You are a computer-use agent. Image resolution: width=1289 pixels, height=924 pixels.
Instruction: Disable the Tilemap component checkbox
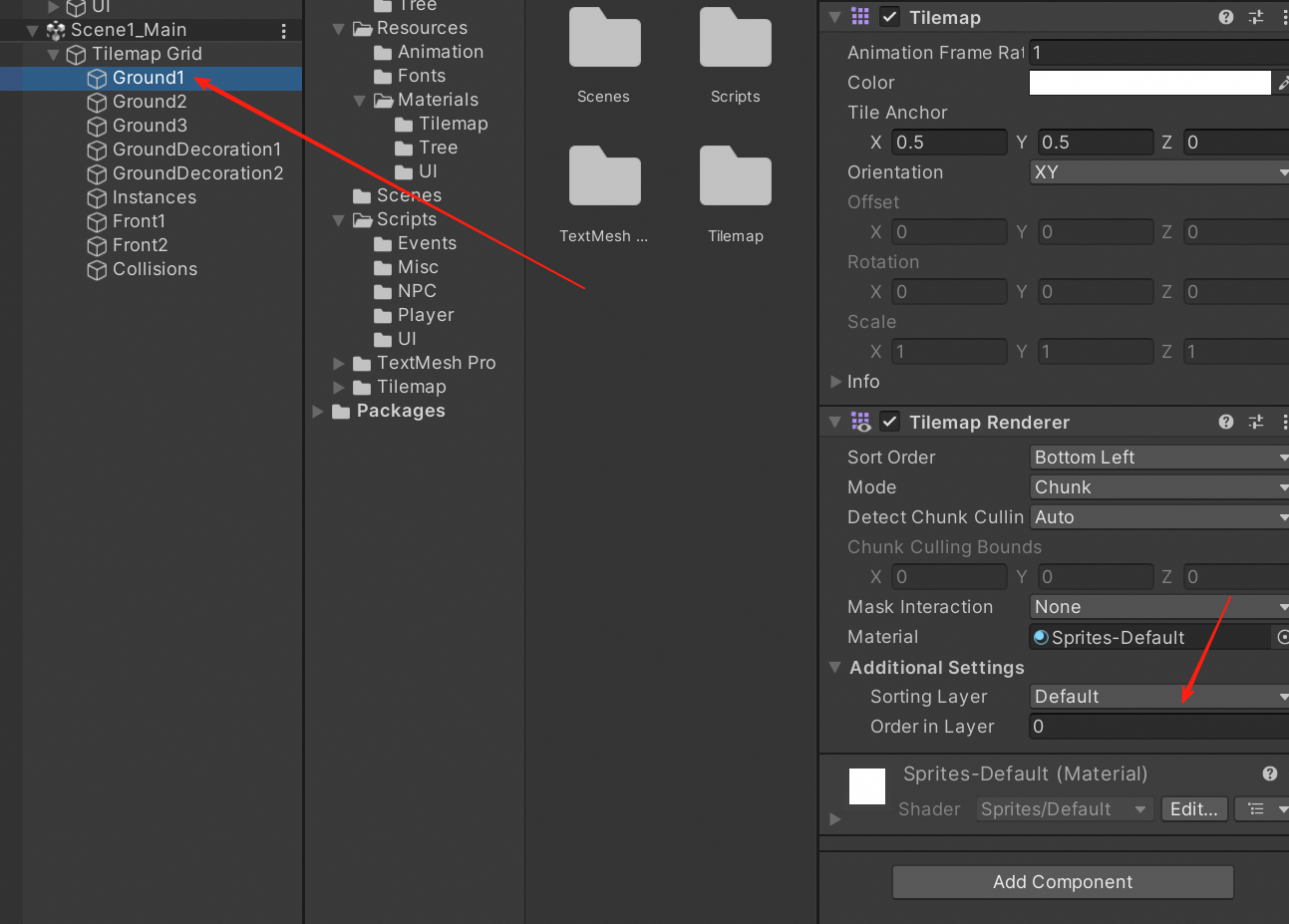click(889, 17)
